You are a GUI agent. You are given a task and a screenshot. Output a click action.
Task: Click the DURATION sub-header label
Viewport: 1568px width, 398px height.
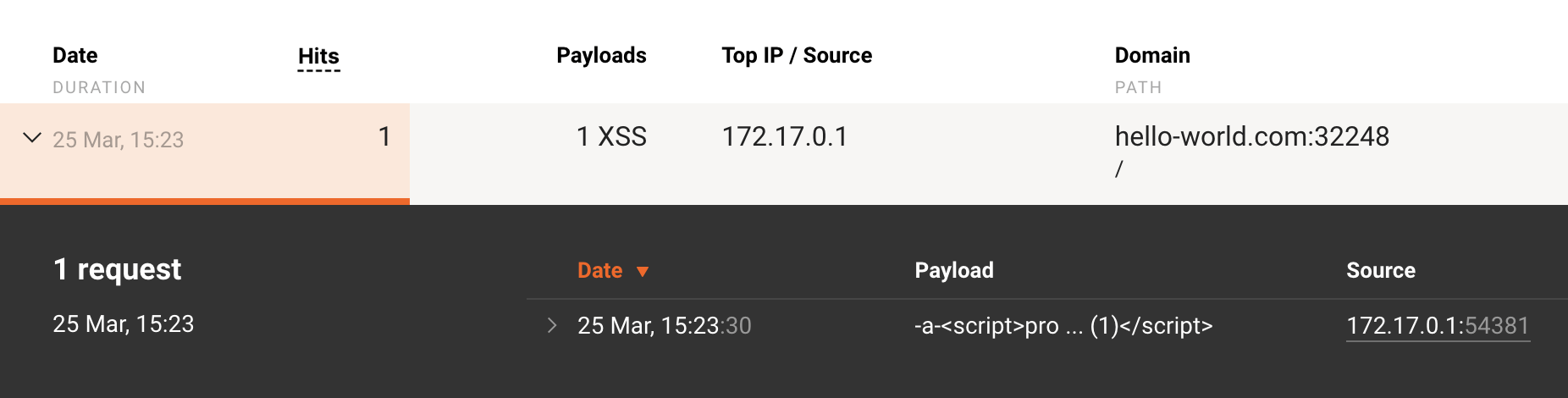(99, 88)
